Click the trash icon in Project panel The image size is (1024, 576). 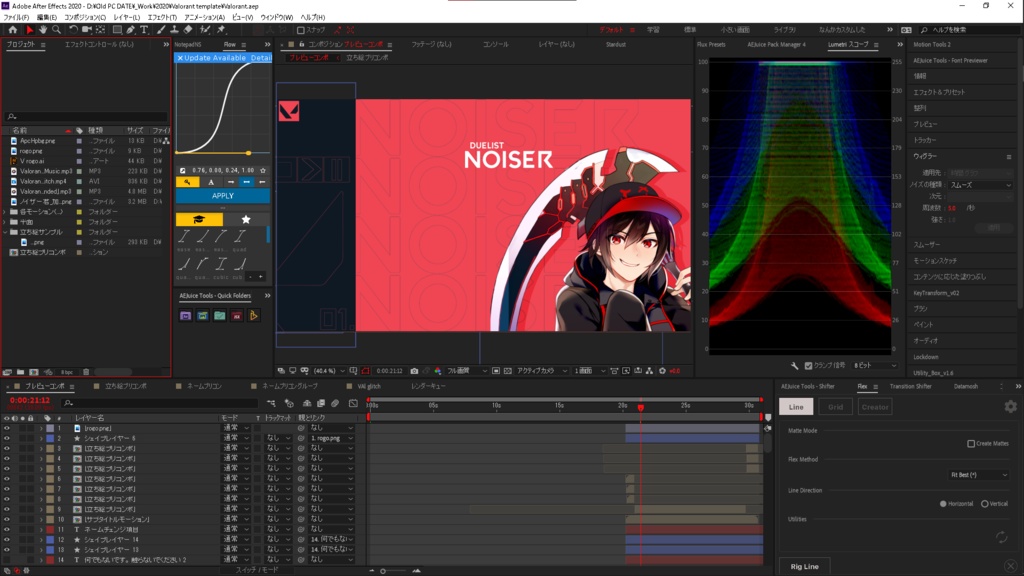pyautogui.click(x=86, y=372)
